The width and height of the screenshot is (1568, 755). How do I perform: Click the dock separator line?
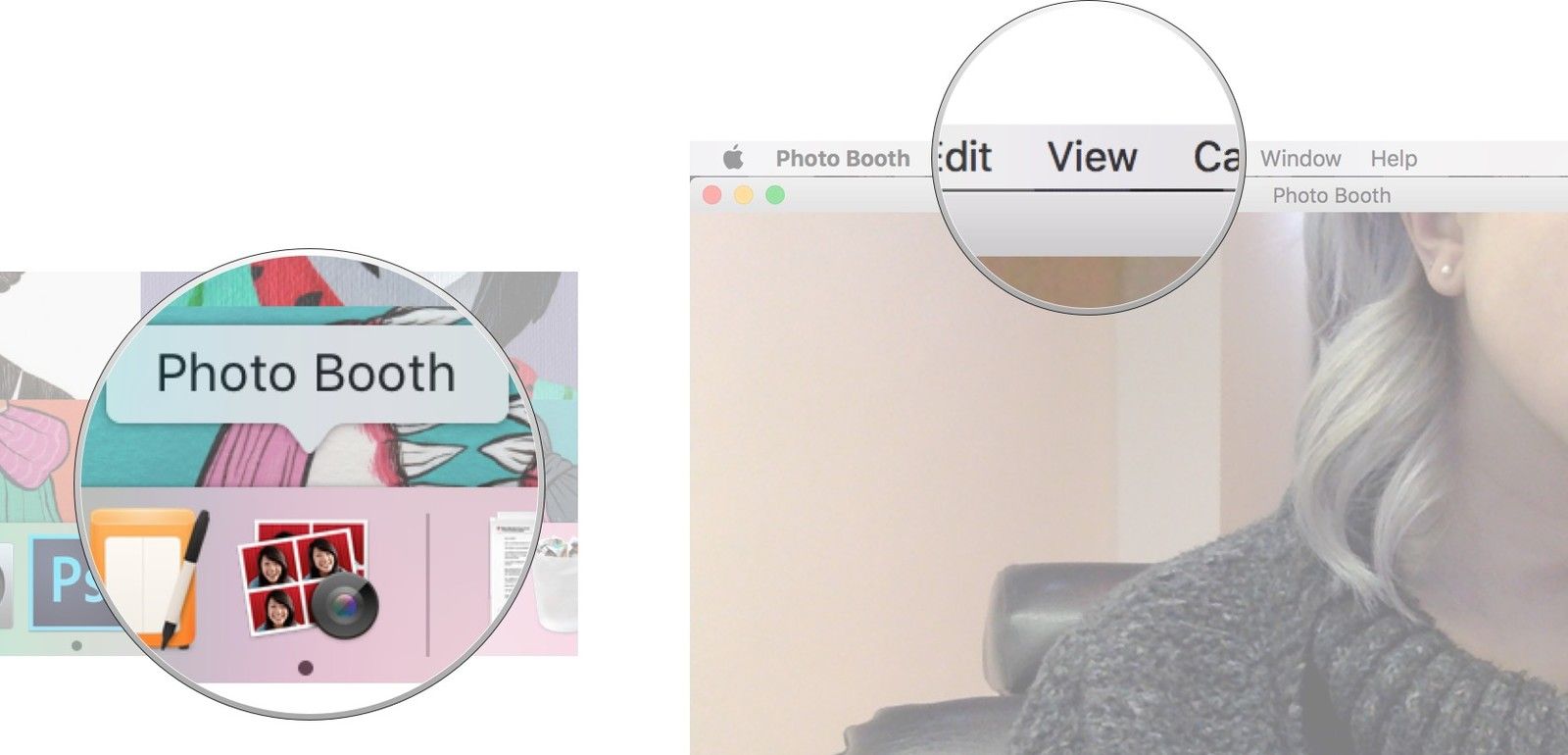click(x=428, y=582)
